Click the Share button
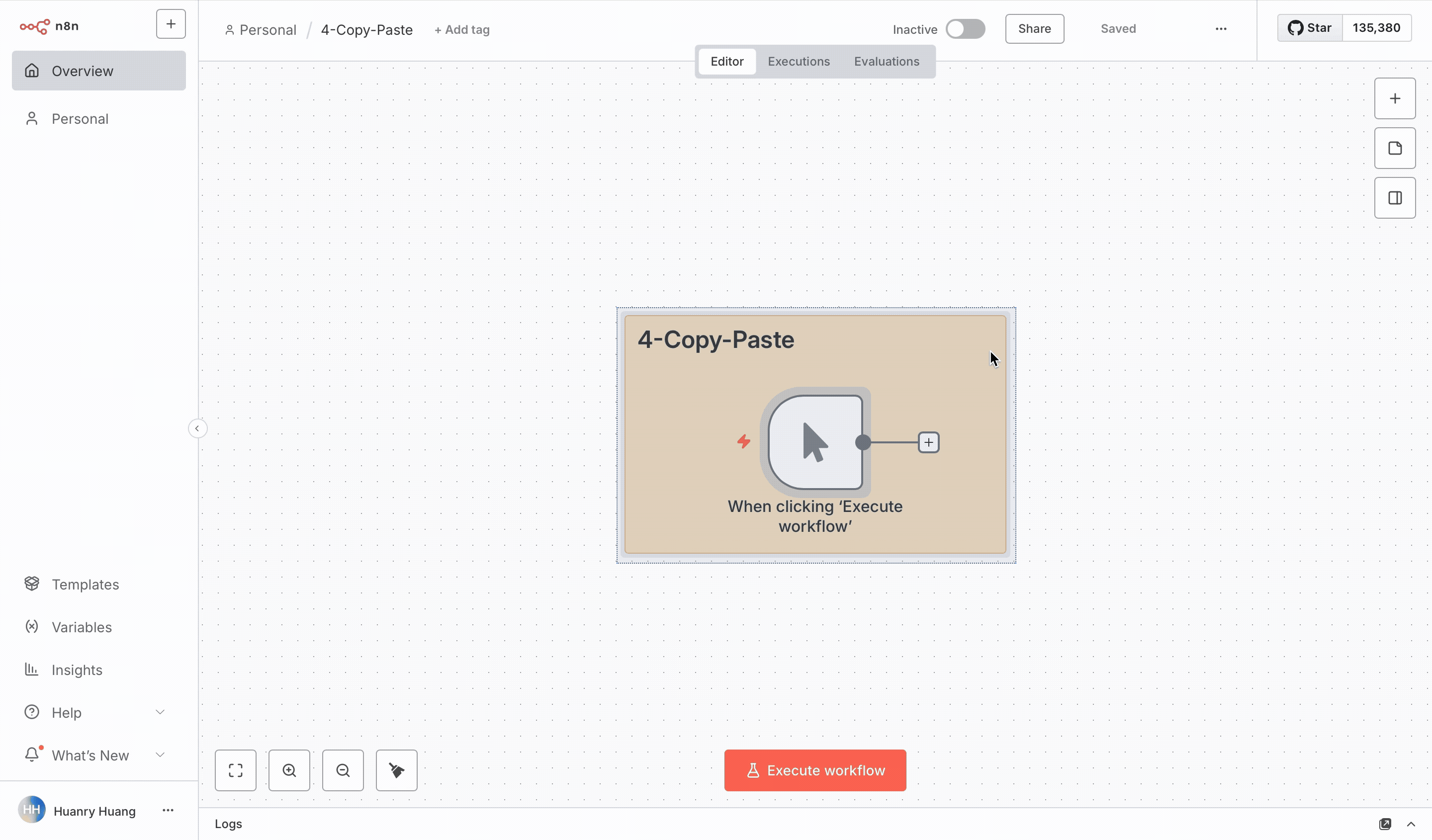 [1035, 29]
